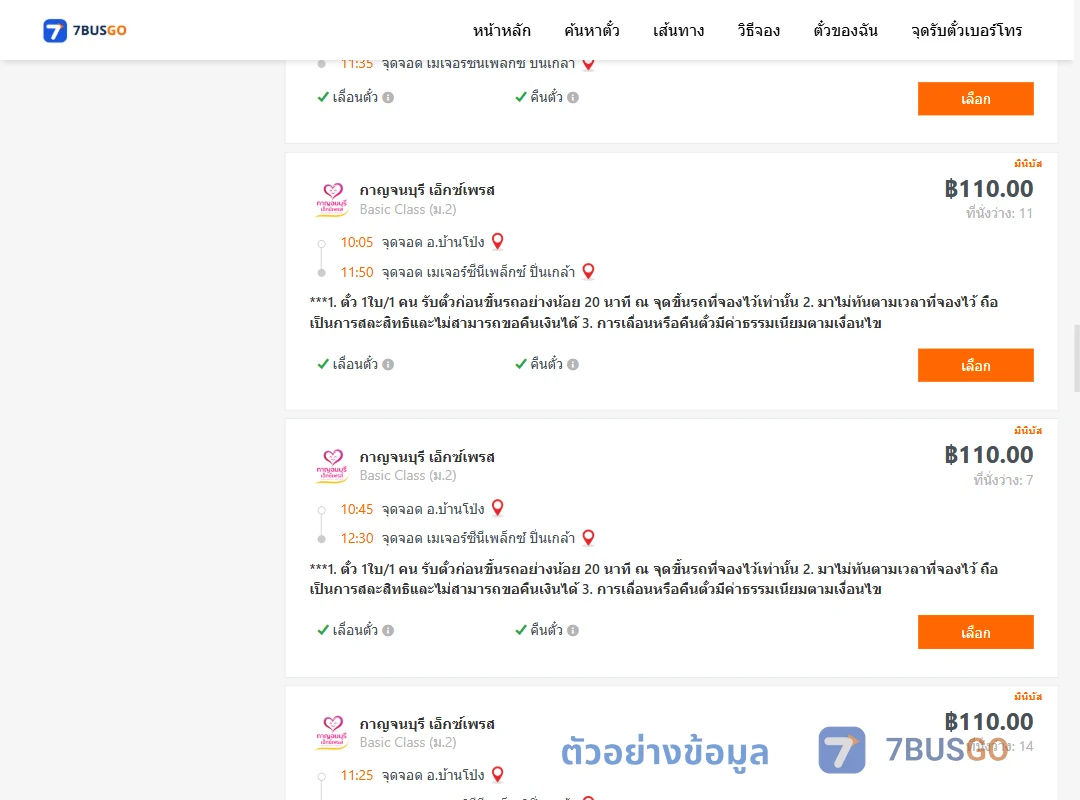
Task: Show map pin for 10:45 จุดจอด อ.บ้านโป่ง
Action: point(497,508)
